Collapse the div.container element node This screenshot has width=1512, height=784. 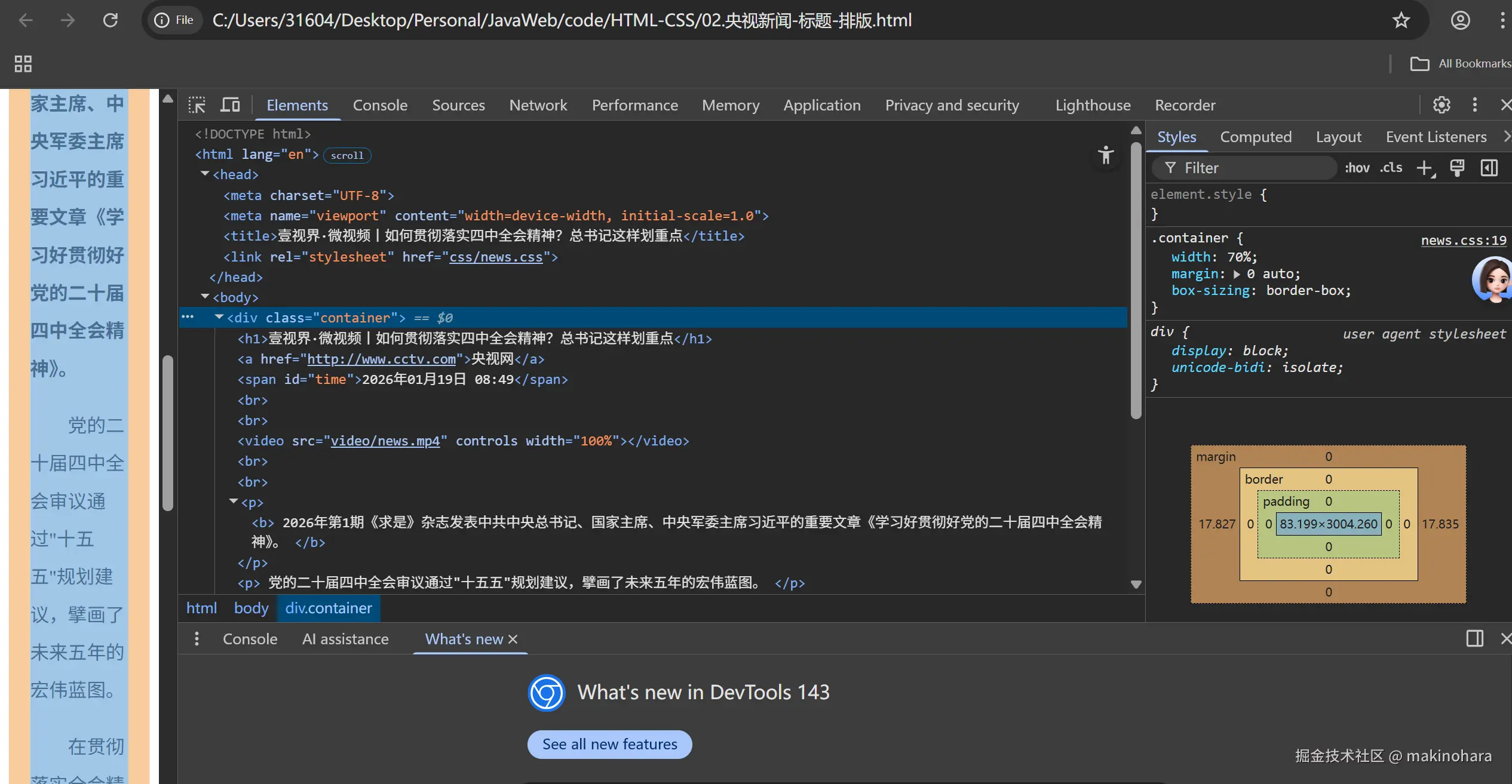pyautogui.click(x=219, y=317)
